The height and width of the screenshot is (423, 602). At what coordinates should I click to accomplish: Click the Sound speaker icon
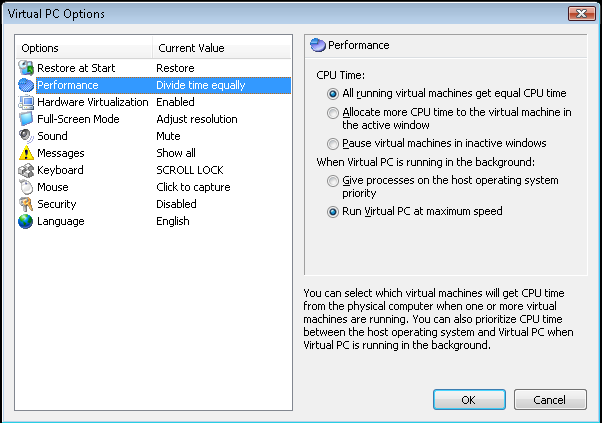(x=26, y=136)
